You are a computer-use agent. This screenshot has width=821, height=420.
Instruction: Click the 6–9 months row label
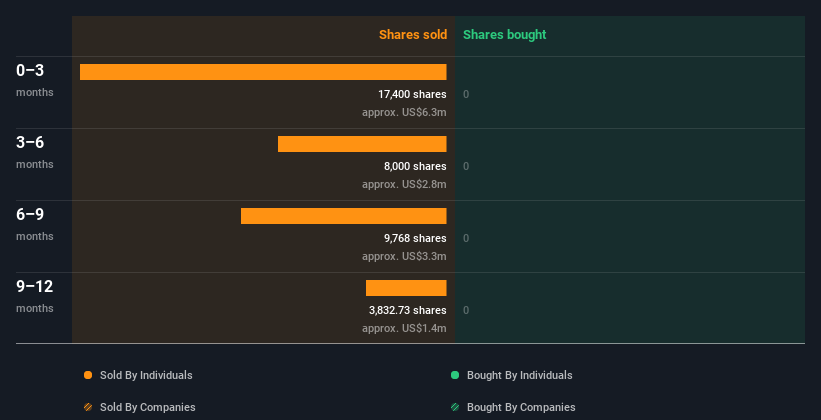pos(35,224)
